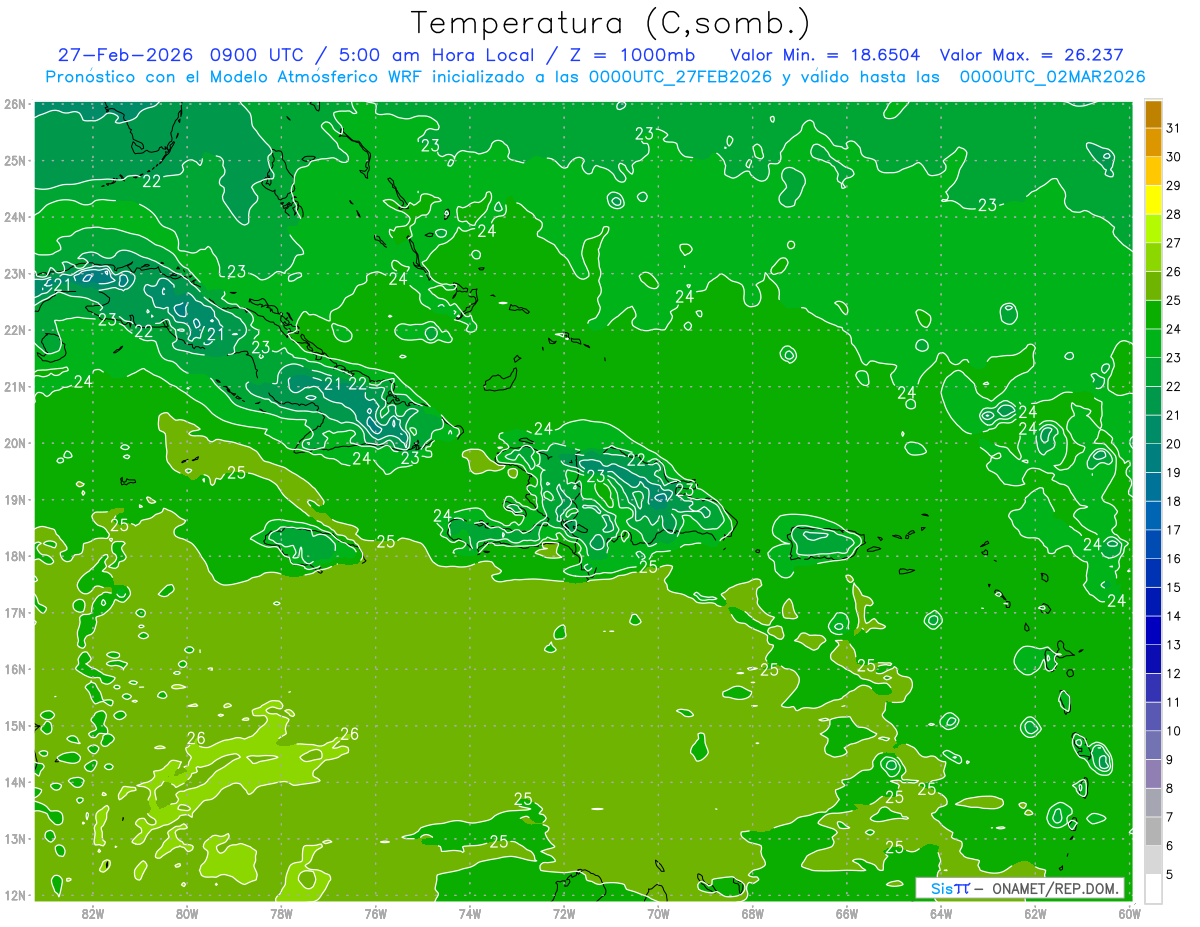Image resolution: width=1200 pixels, height=927 pixels.
Task: Click the "20N" latitude axis label
Action: (14, 443)
